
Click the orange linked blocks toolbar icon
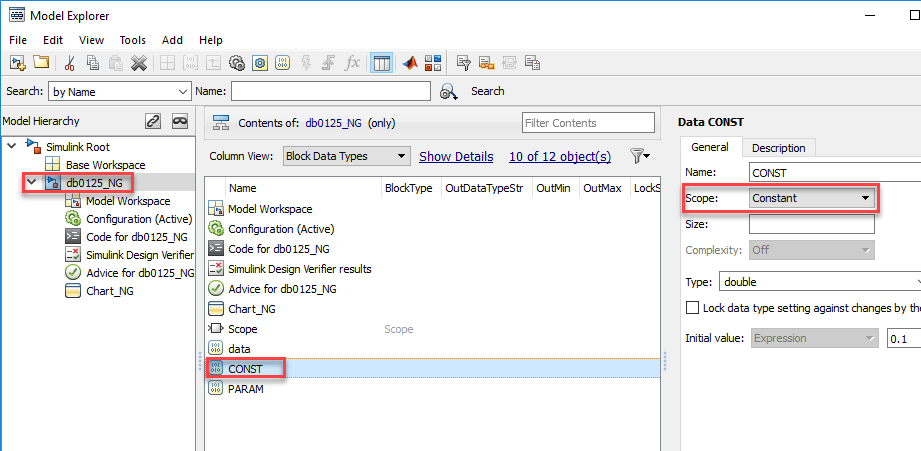(487, 63)
